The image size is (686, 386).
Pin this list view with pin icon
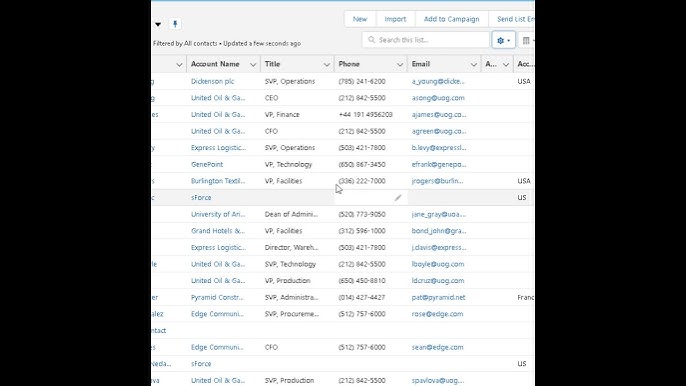point(175,24)
